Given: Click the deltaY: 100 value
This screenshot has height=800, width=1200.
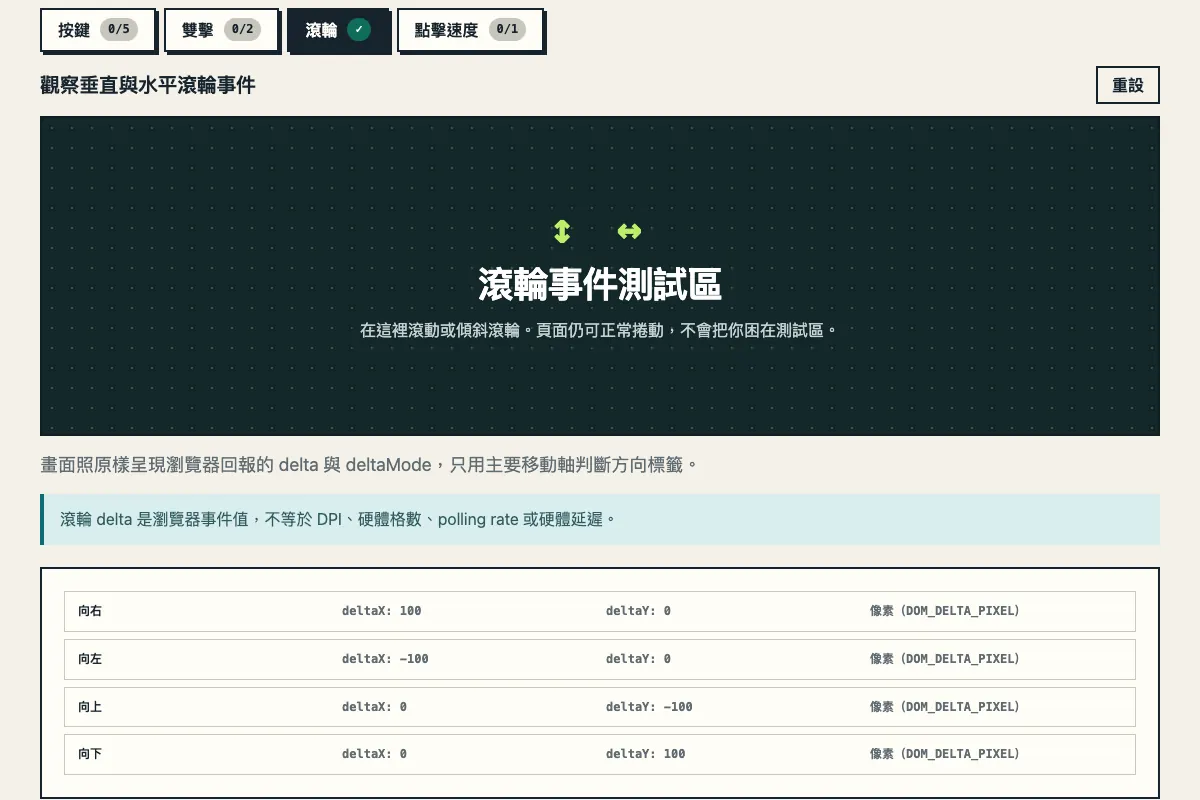Looking at the screenshot, I should coord(646,754).
